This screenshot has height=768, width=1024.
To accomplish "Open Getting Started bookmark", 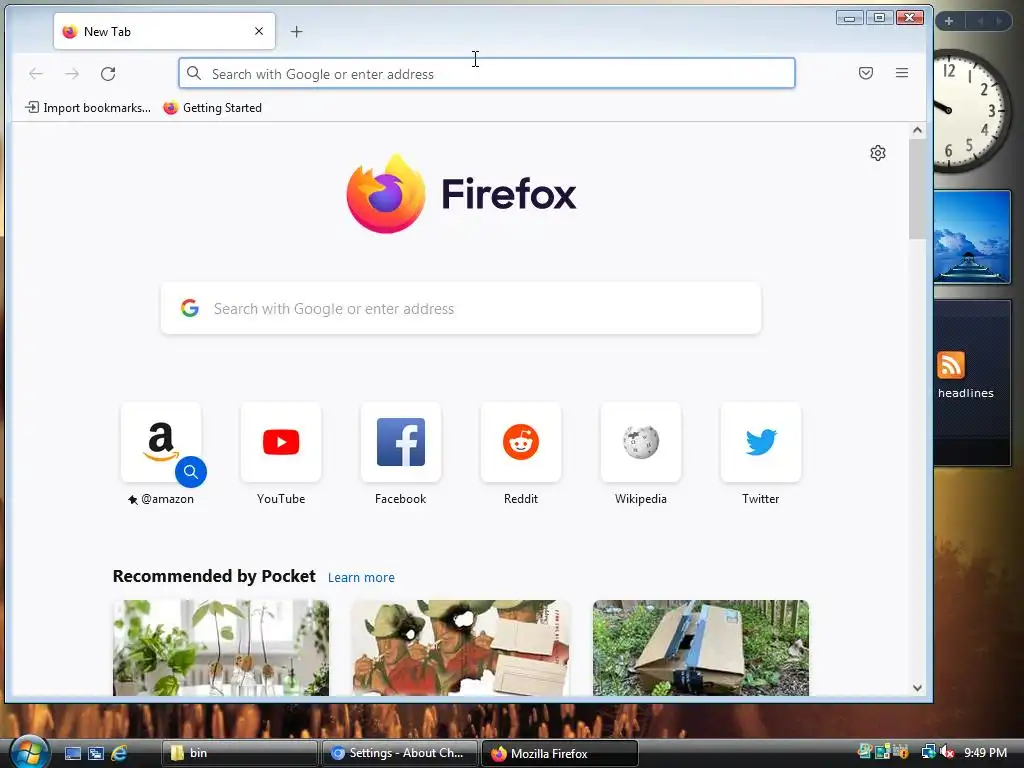I will coord(212,108).
